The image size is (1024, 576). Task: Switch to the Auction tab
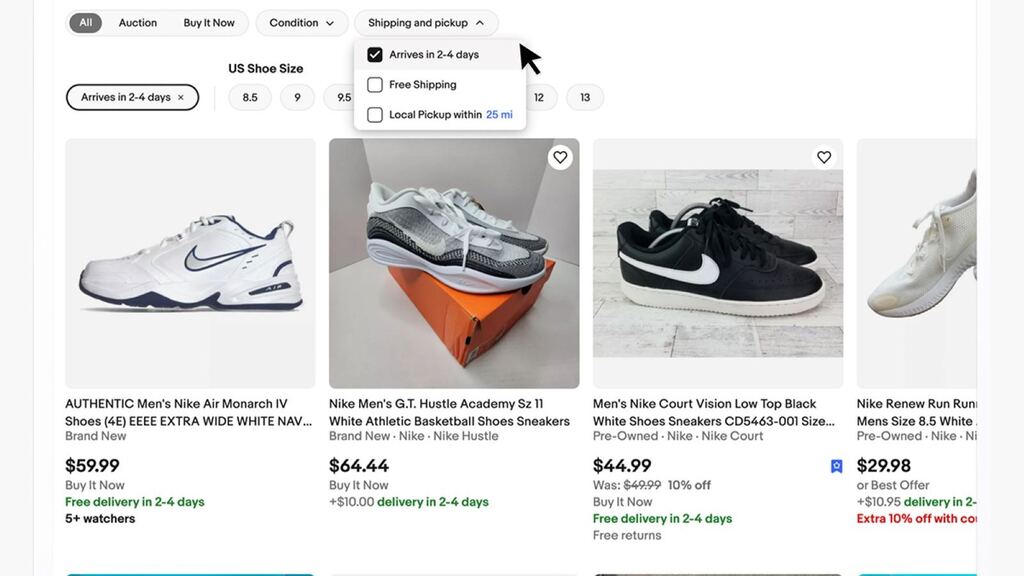(138, 23)
